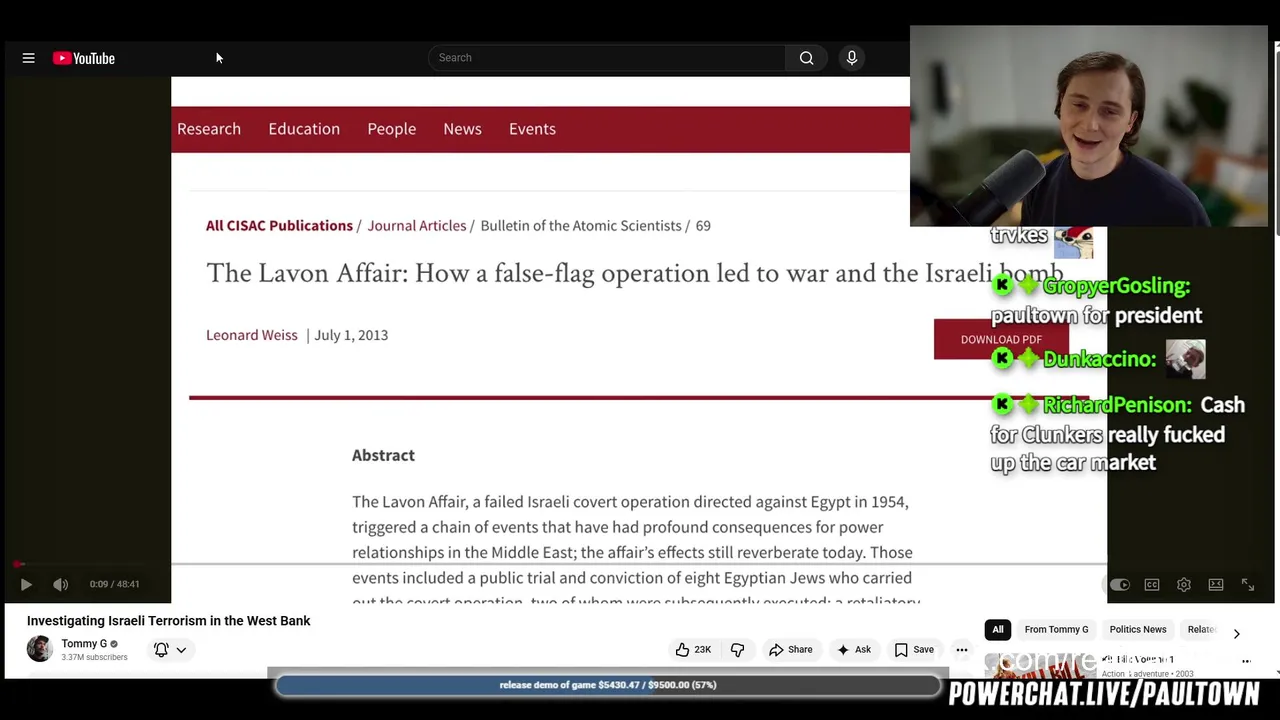Open video settings gear

tap(1184, 585)
